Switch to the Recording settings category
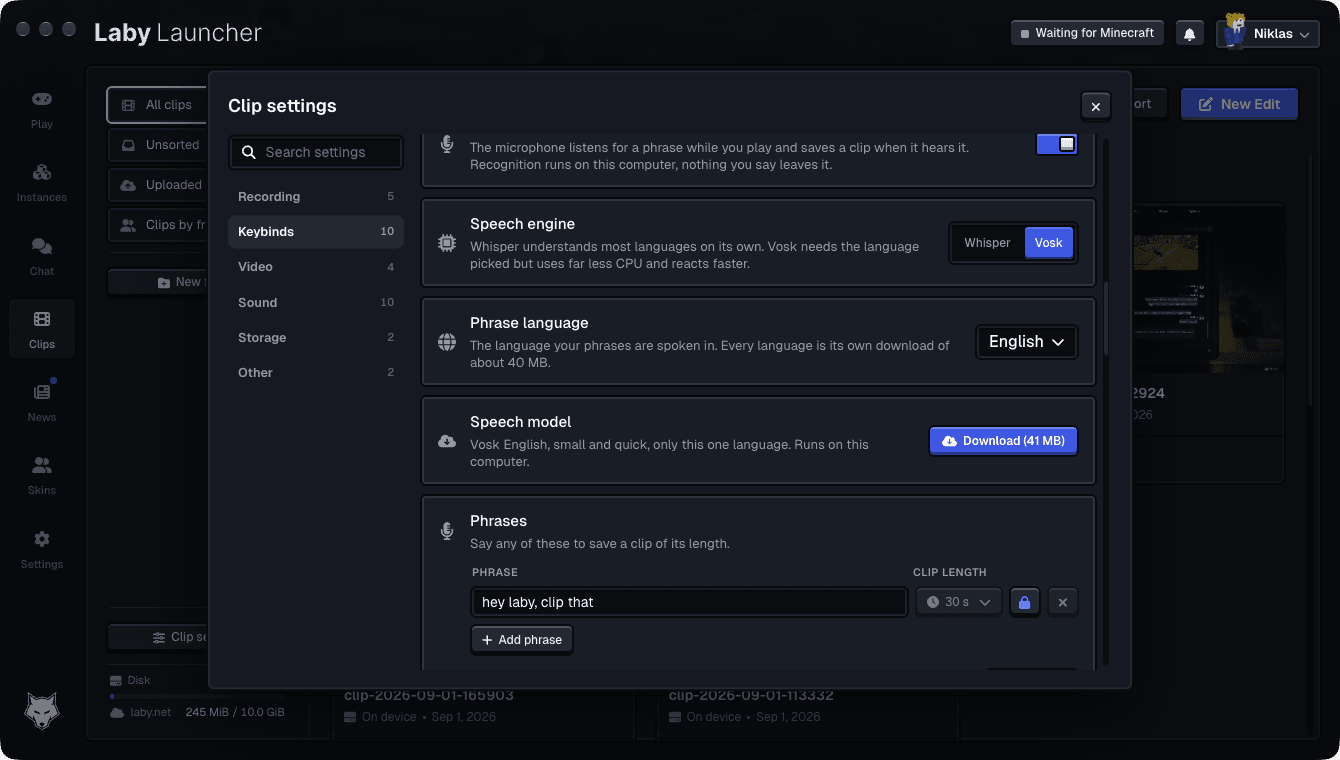 (316, 197)
